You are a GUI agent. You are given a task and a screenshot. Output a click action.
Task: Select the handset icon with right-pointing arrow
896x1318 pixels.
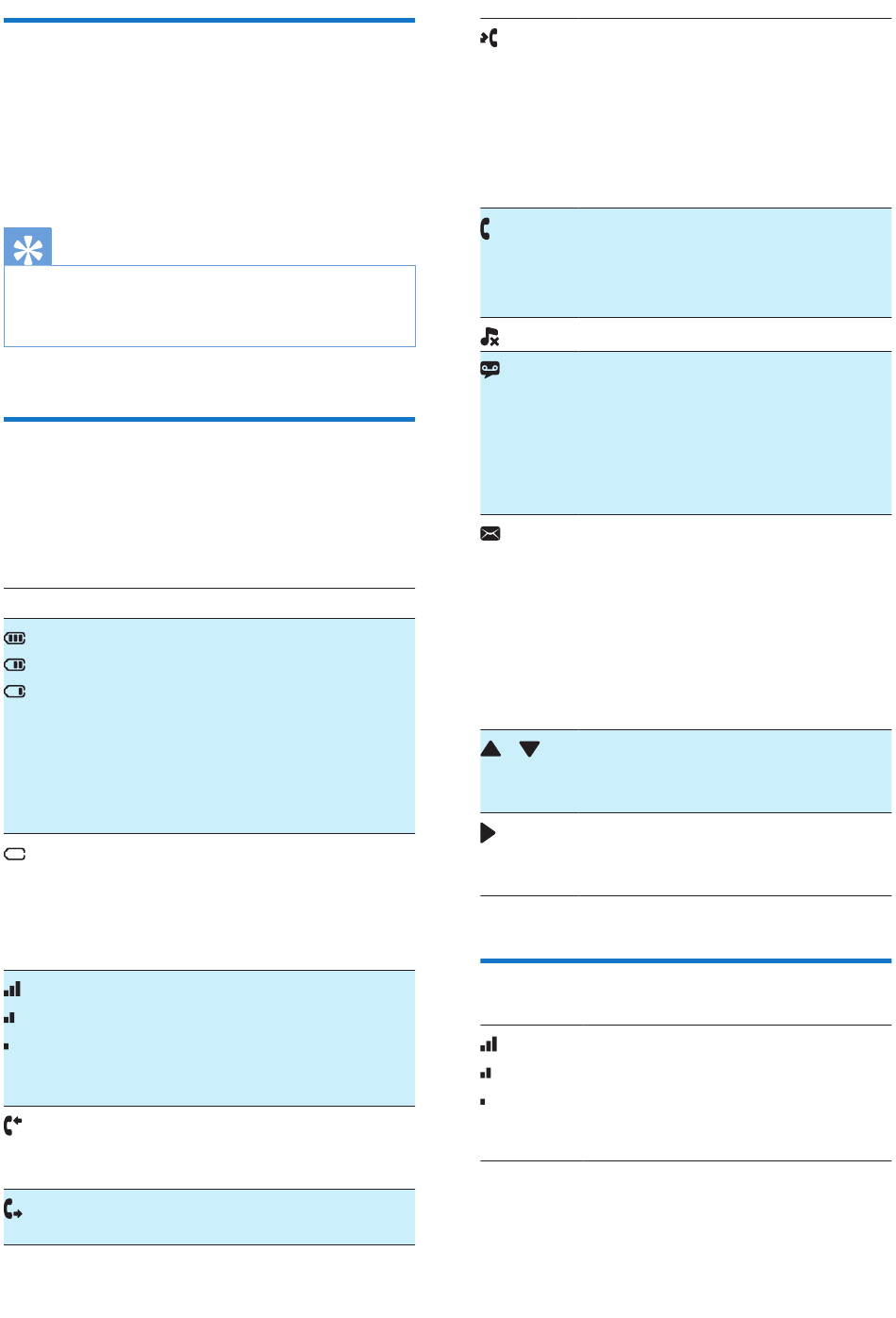13,1210
